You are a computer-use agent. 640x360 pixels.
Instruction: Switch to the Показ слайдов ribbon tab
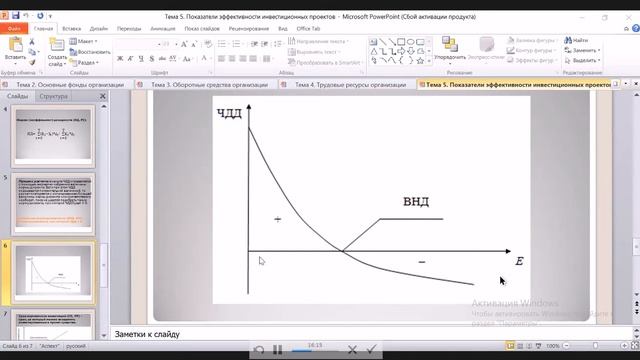[202, 29]
